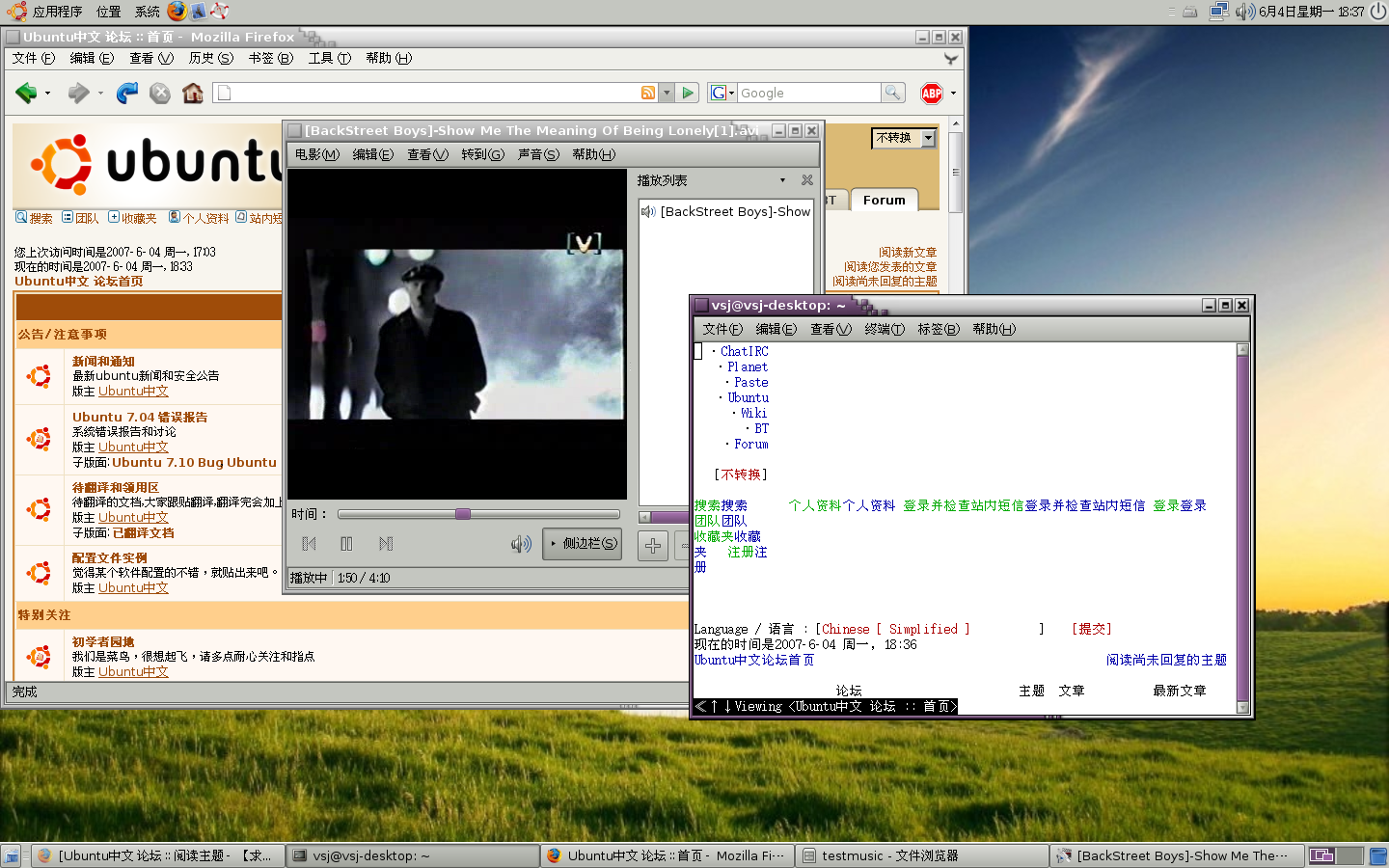The width and height of the screenshot is (1389, 868).
Task: Open the Forward button history dropdown arrow
Action: click(x=100, y=94)
